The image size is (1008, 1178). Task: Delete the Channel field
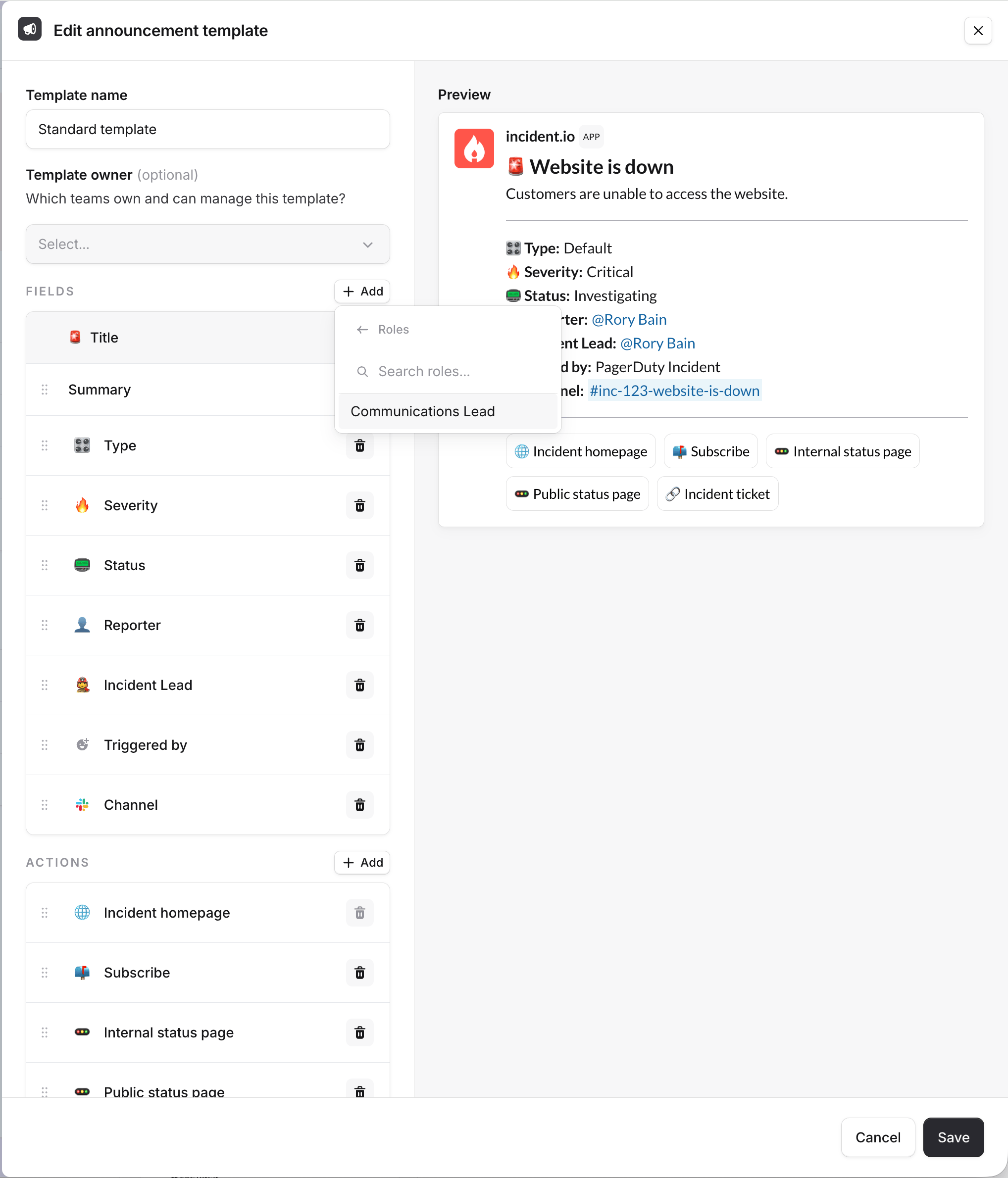tap(360, 805)
